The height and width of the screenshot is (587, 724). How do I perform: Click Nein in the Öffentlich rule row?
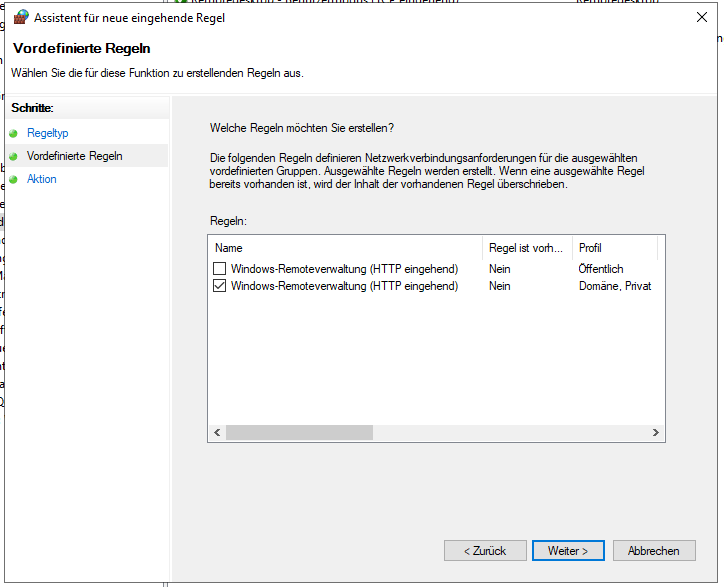(500, 269)
